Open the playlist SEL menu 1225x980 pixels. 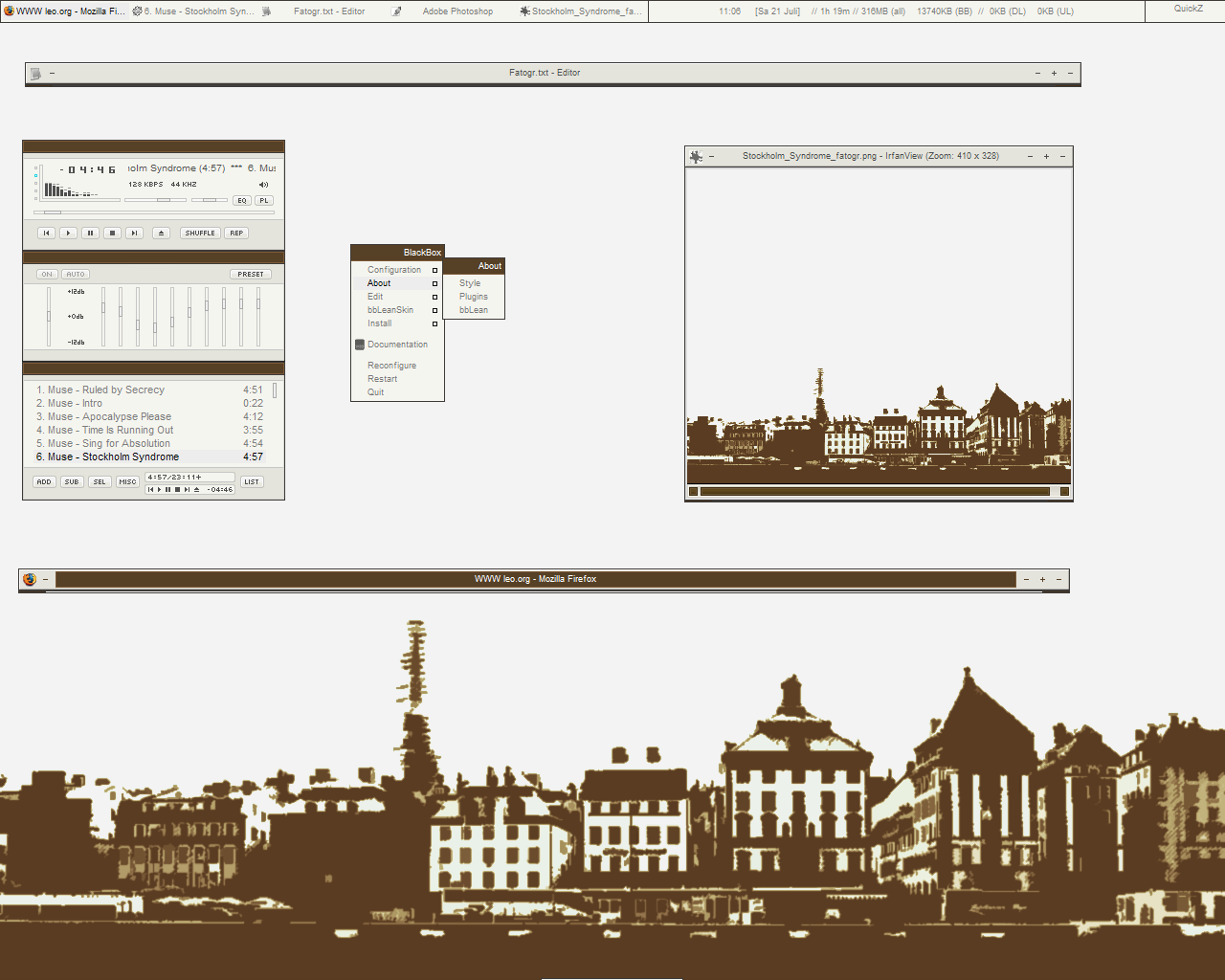pyautogui.click(x=100, y=481)
